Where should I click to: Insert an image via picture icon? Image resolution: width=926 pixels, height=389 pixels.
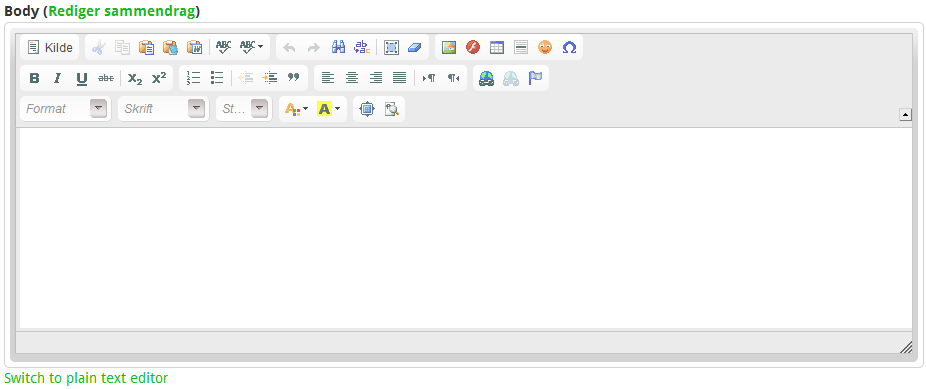pyautogui.click(x=449, y=47)
